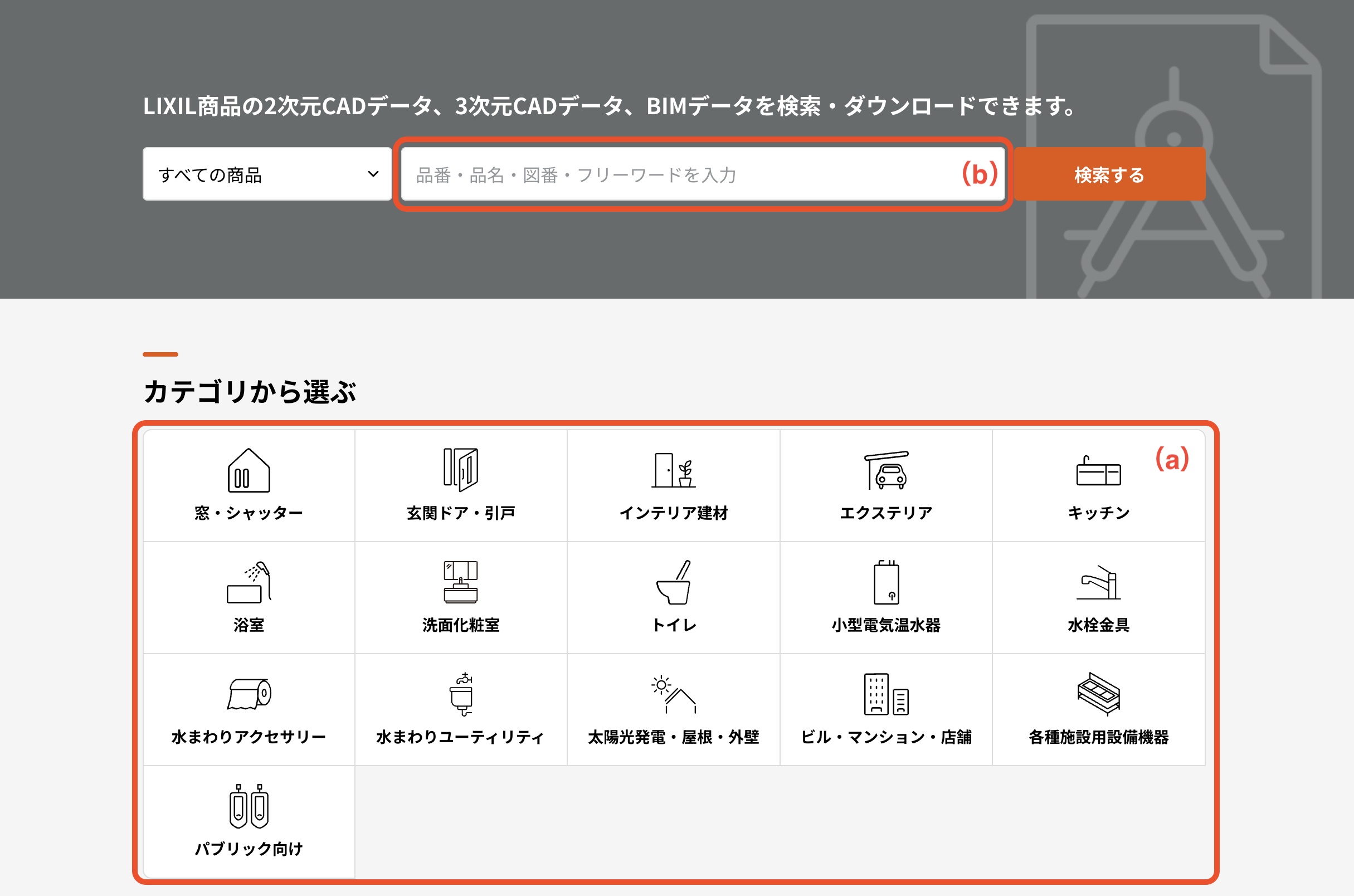The image size is (1354, 896).
Task: Click the 水まわりユーティリティ utility sink icon
Action: click(x=460, y=694)
